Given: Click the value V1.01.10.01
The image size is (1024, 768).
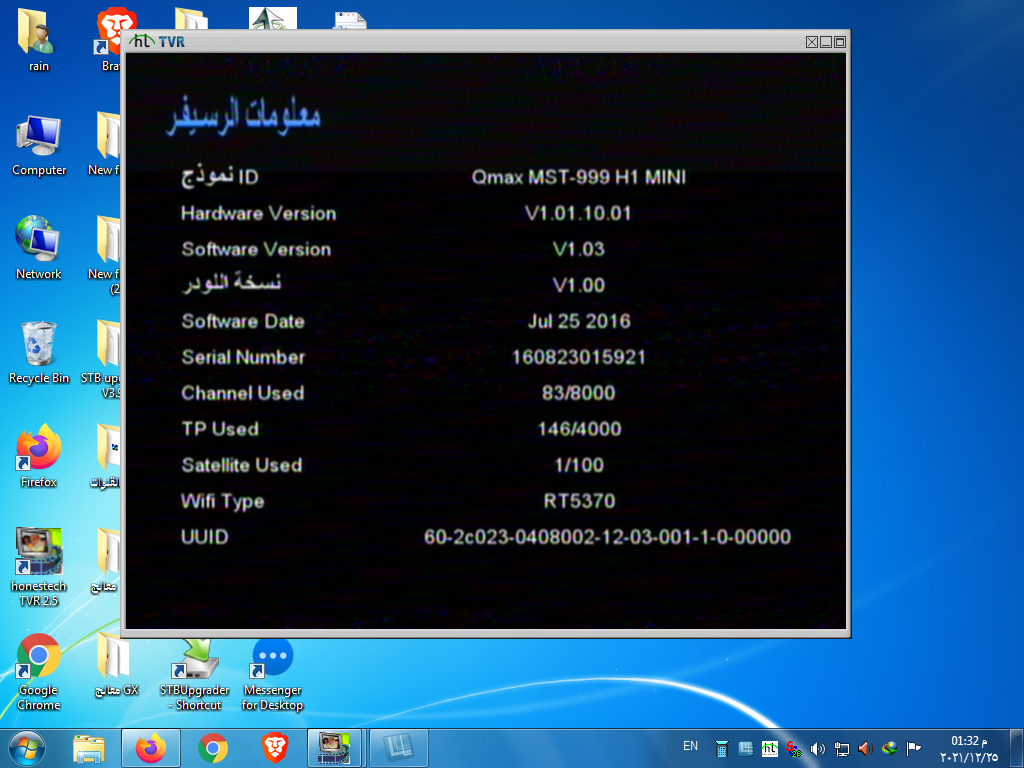Looking at the screenshot, I should [579, 213].
